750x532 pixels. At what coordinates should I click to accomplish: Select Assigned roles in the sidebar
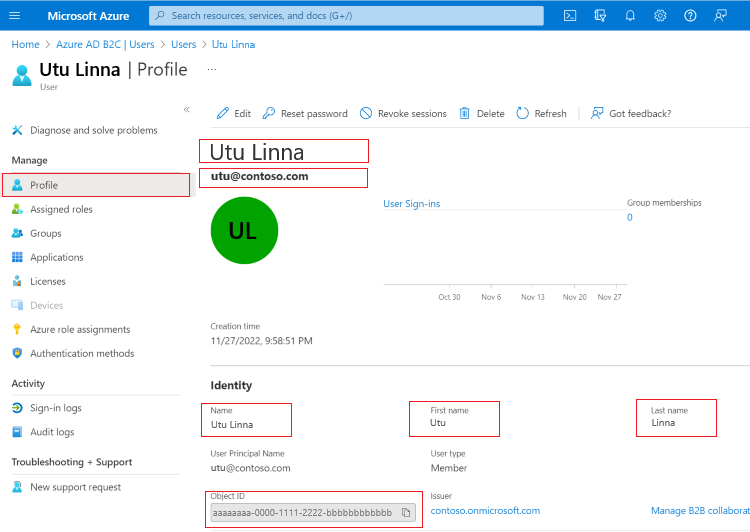pos(61,209)
